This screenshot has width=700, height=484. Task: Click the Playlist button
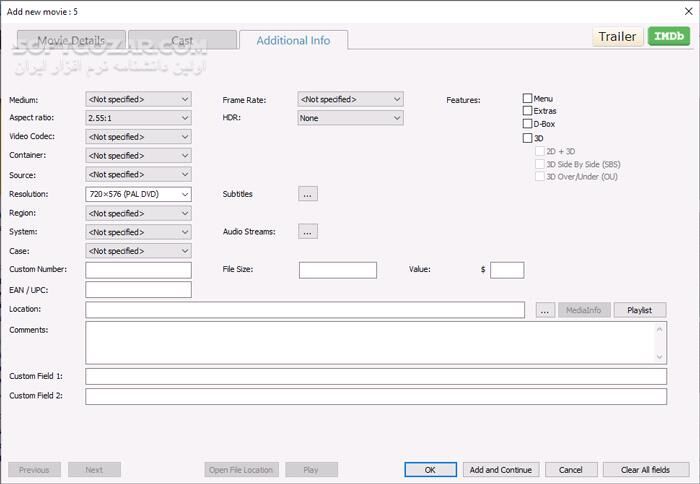pyautogui.click(x=639, y=310)
